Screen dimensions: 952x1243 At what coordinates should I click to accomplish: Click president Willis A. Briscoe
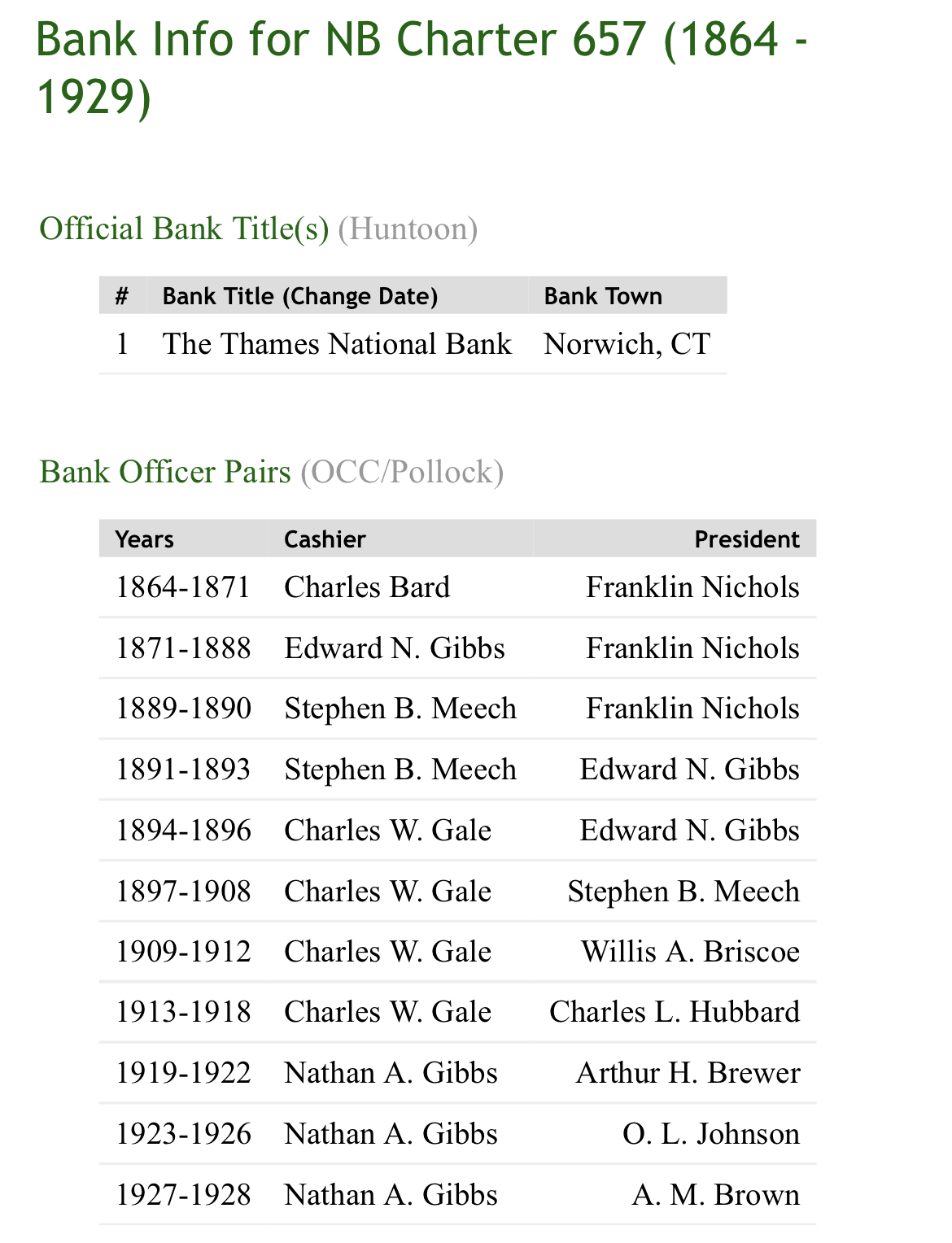[690, 952]
